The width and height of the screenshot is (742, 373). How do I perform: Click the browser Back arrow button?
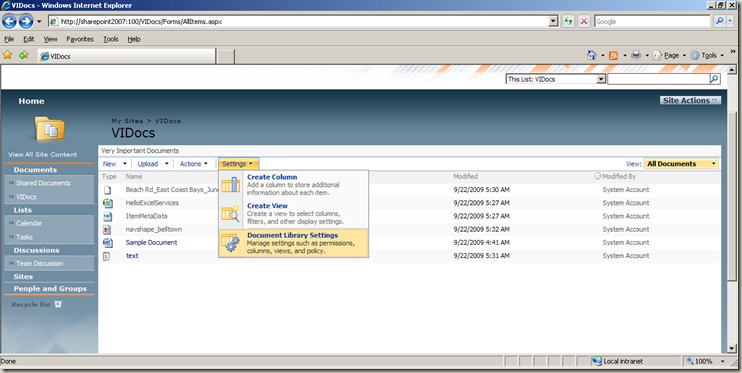point(9,21)
